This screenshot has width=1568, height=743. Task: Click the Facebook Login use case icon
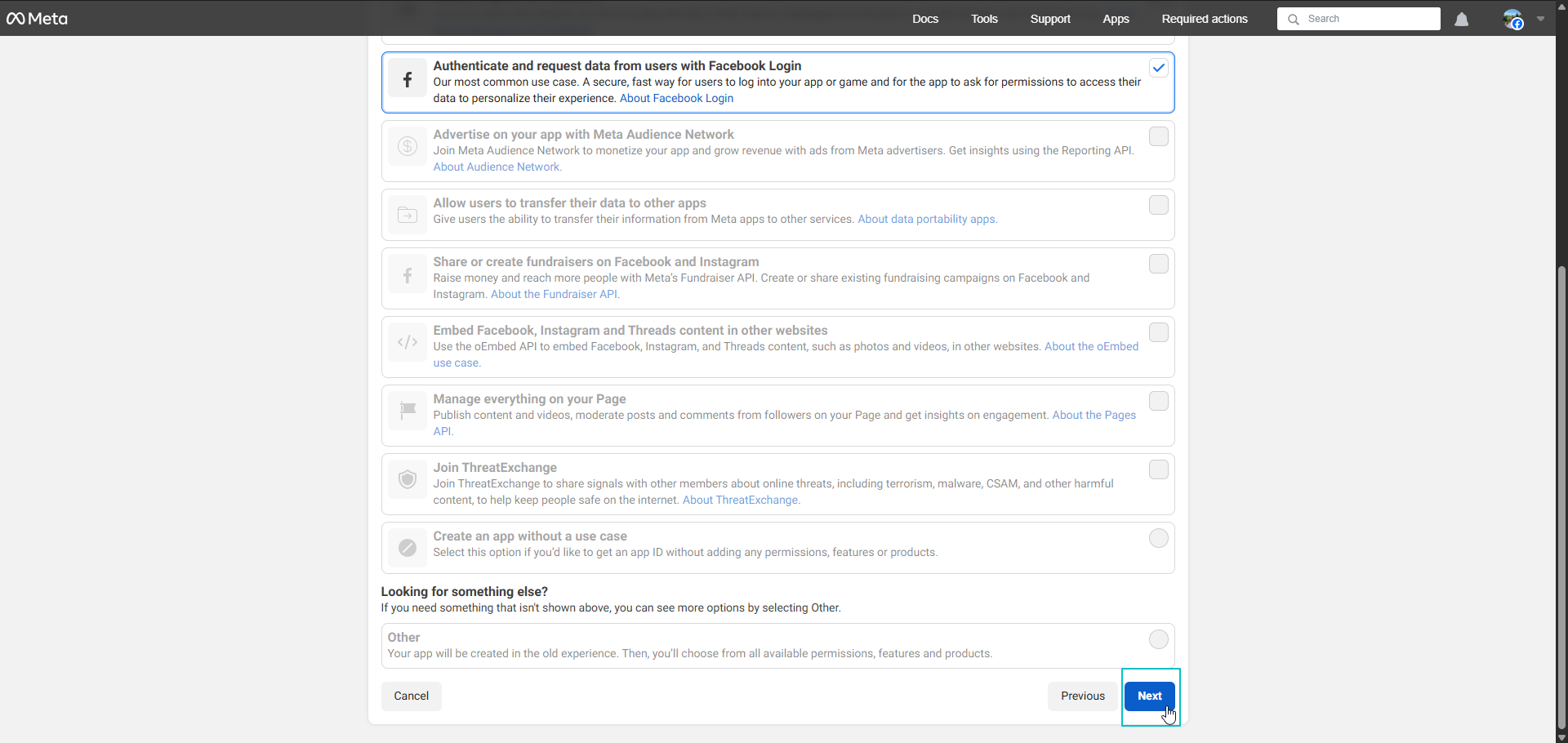point(408,79)
